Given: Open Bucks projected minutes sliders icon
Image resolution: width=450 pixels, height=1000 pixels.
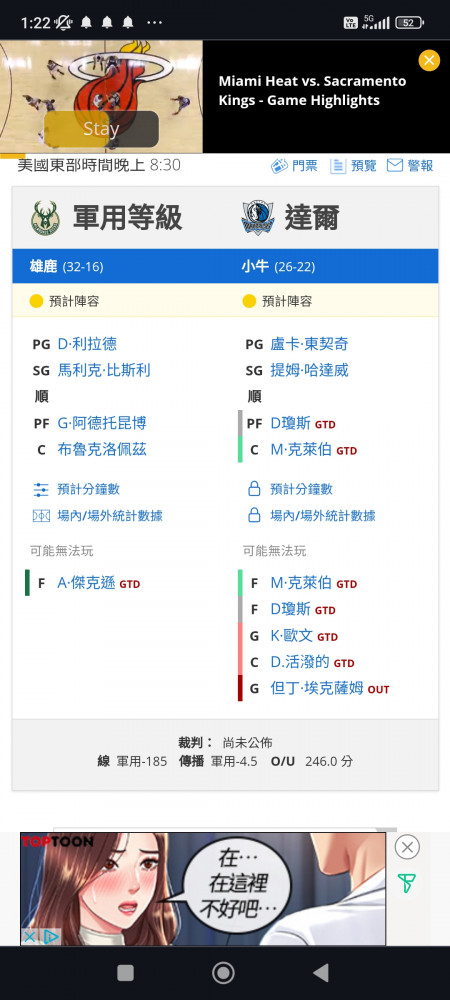Looking at the screenshot, I should (41, 490).
